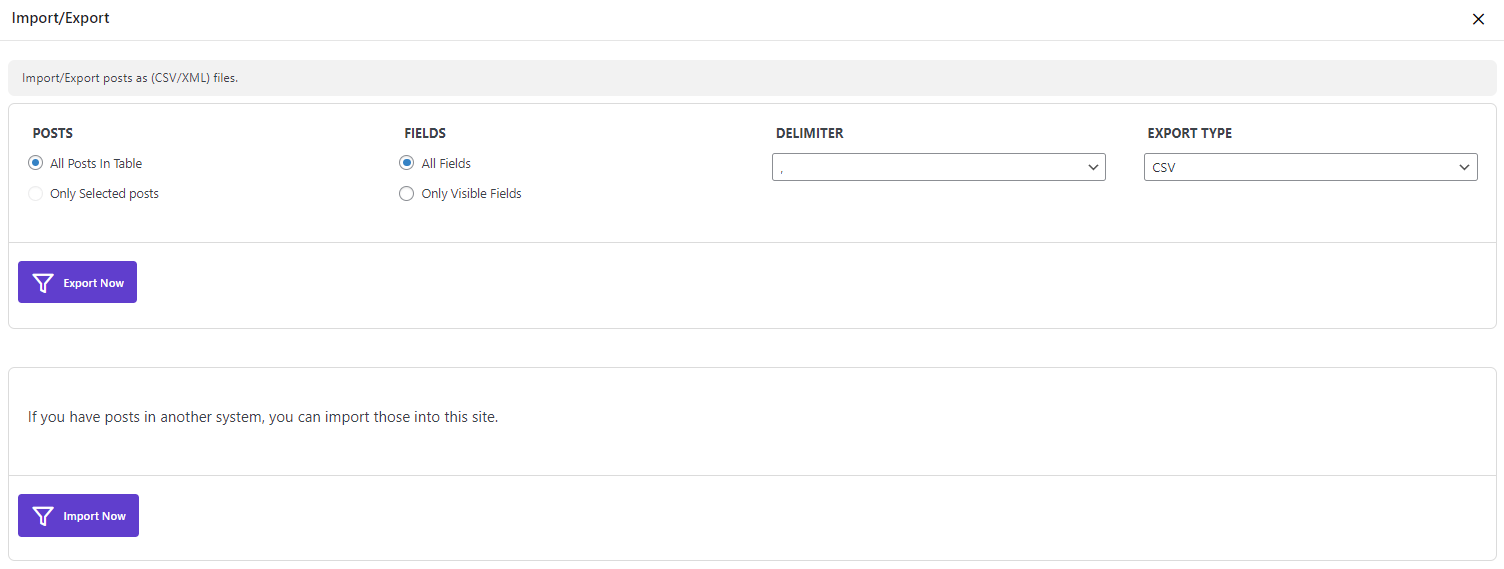The width and height of the screenshot is (1504, 569).
Task: Select the All Posts In Table radio button
Action: (36, 163)
